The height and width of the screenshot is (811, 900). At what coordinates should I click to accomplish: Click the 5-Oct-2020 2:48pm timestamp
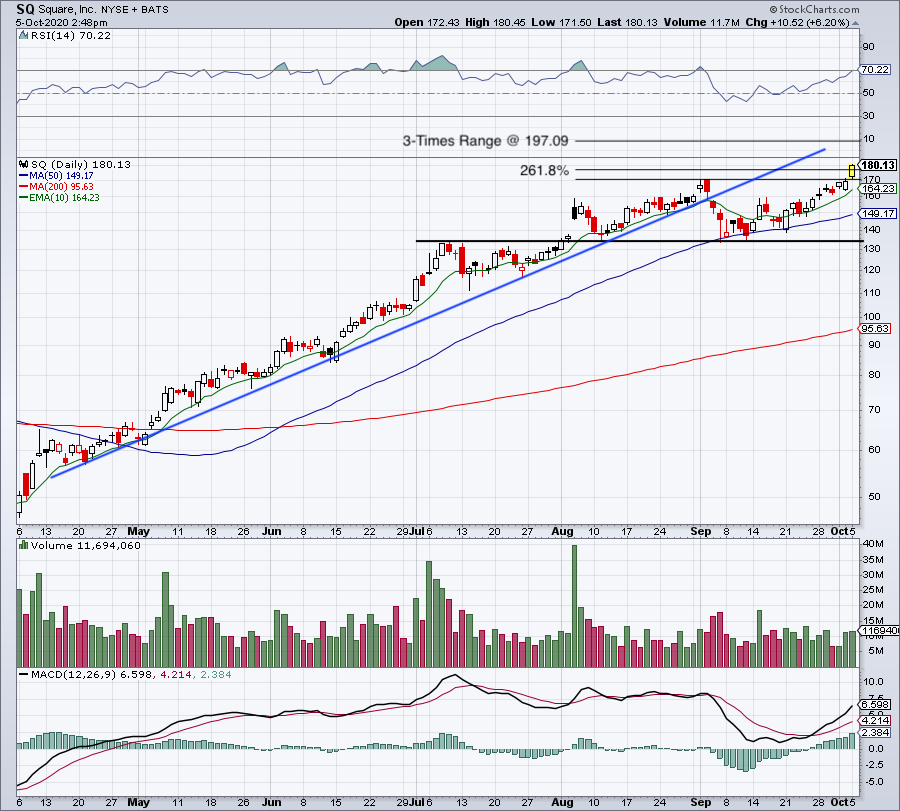(61, 23)
